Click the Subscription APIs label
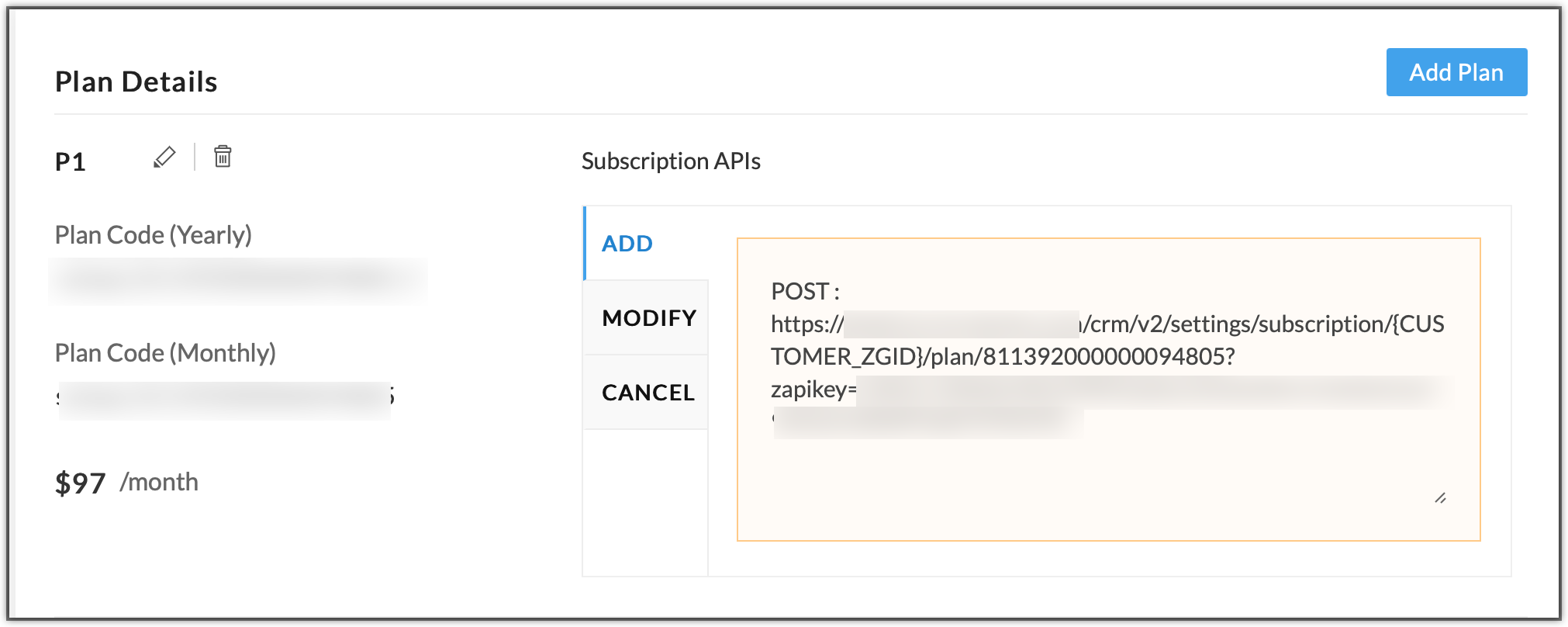Viewport: 1568px width, 627px height. point(671,161)
